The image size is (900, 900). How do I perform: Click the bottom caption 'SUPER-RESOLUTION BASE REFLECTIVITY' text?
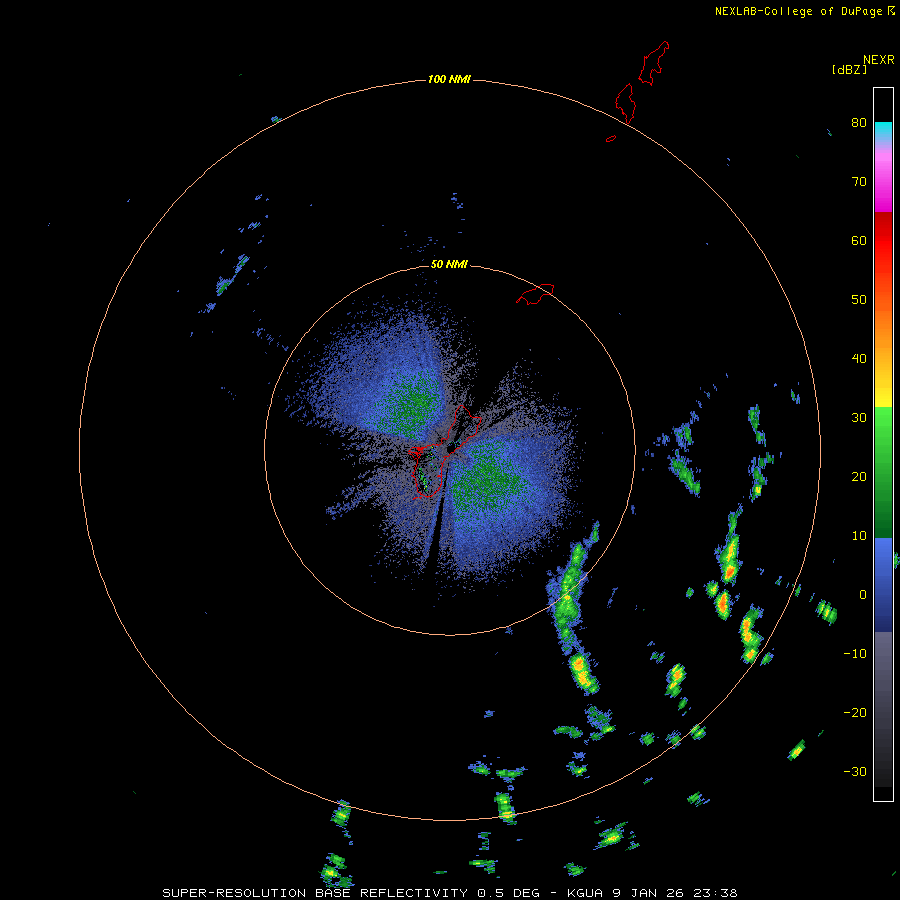[x=315, y=893]
